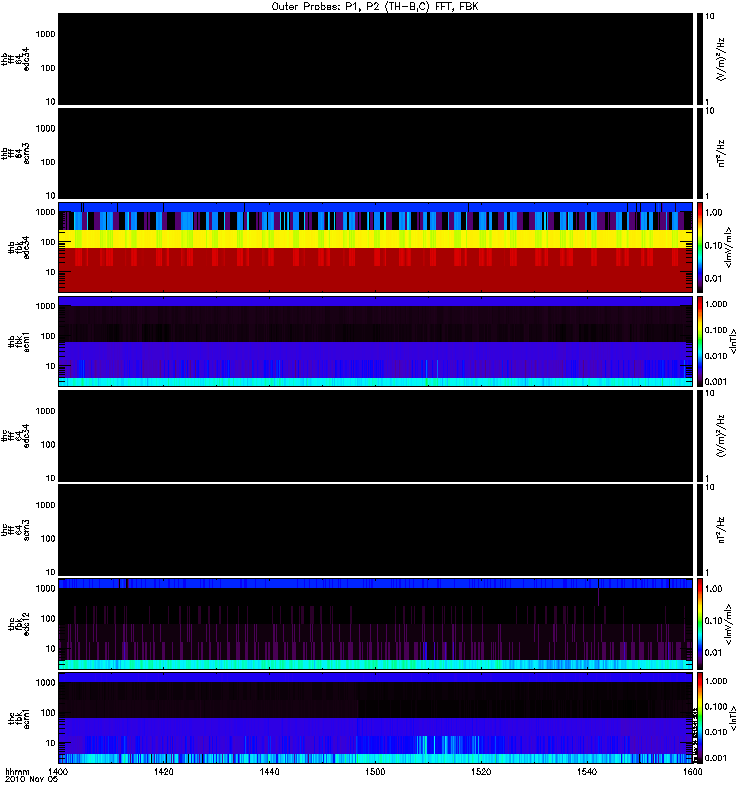Click the 1600 time axis label
This screenshot has width=750, height=800.
[x=692, y=771]
